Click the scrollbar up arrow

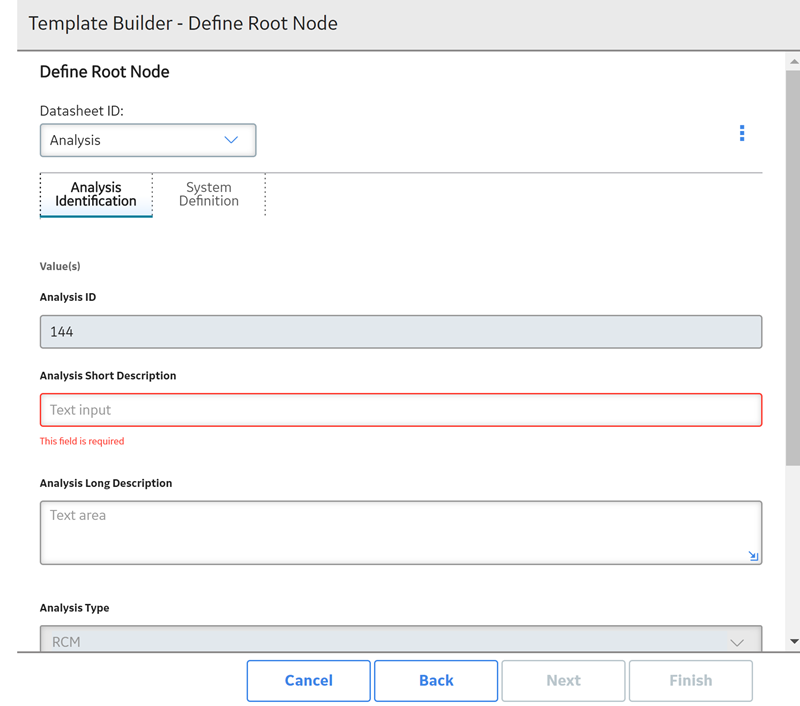[793, 62]
